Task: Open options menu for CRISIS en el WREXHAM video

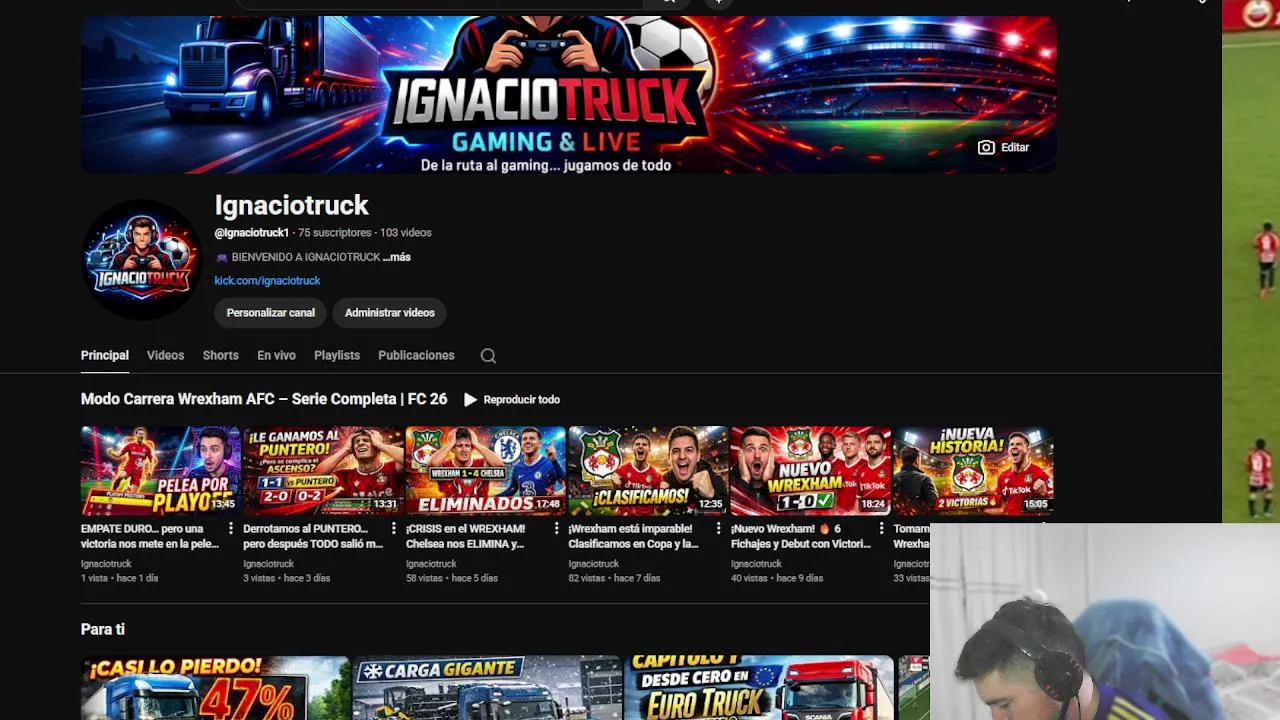Action: (x=556, y=529)
